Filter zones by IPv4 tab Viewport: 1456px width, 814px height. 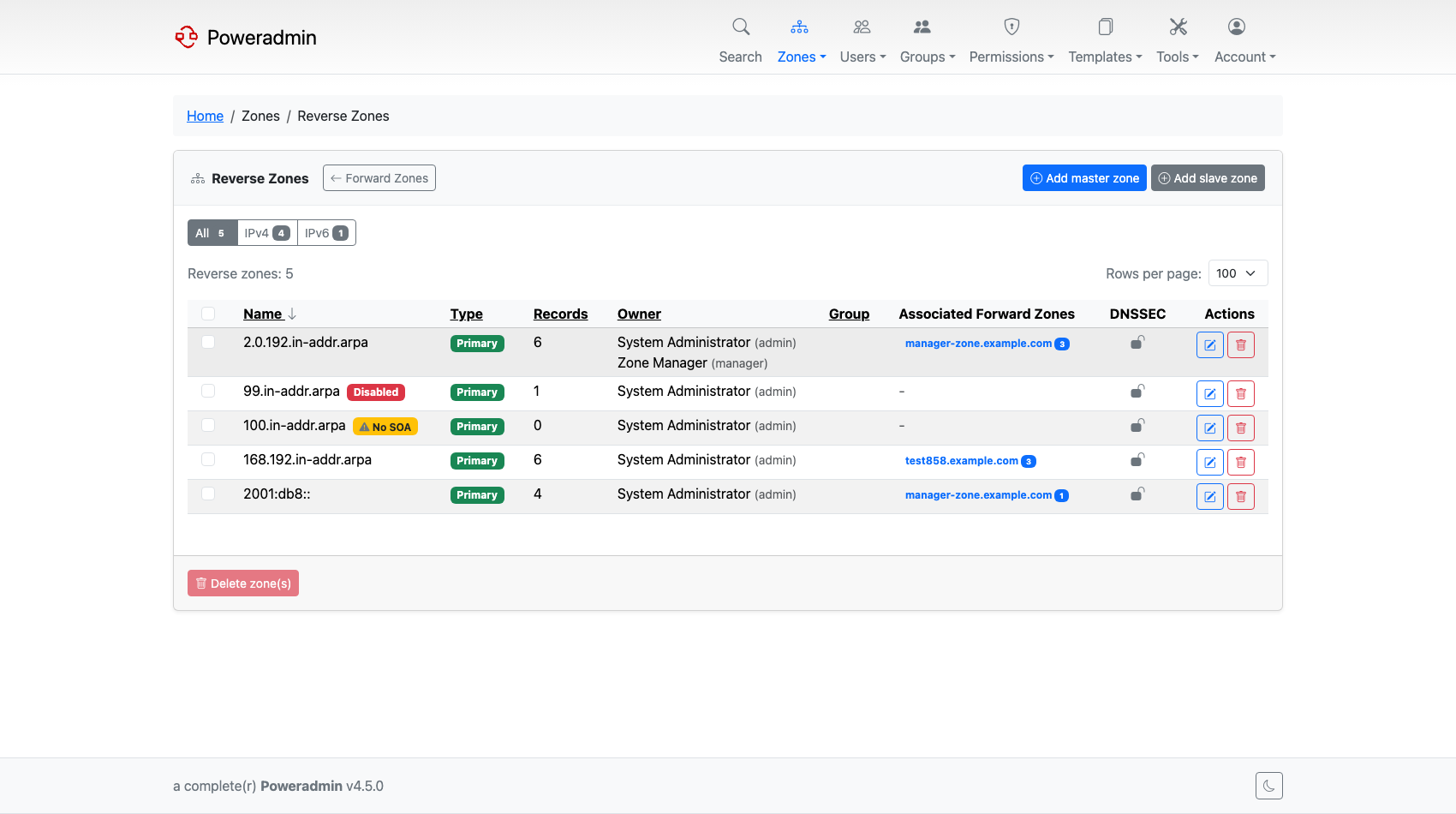coord(267,233)
